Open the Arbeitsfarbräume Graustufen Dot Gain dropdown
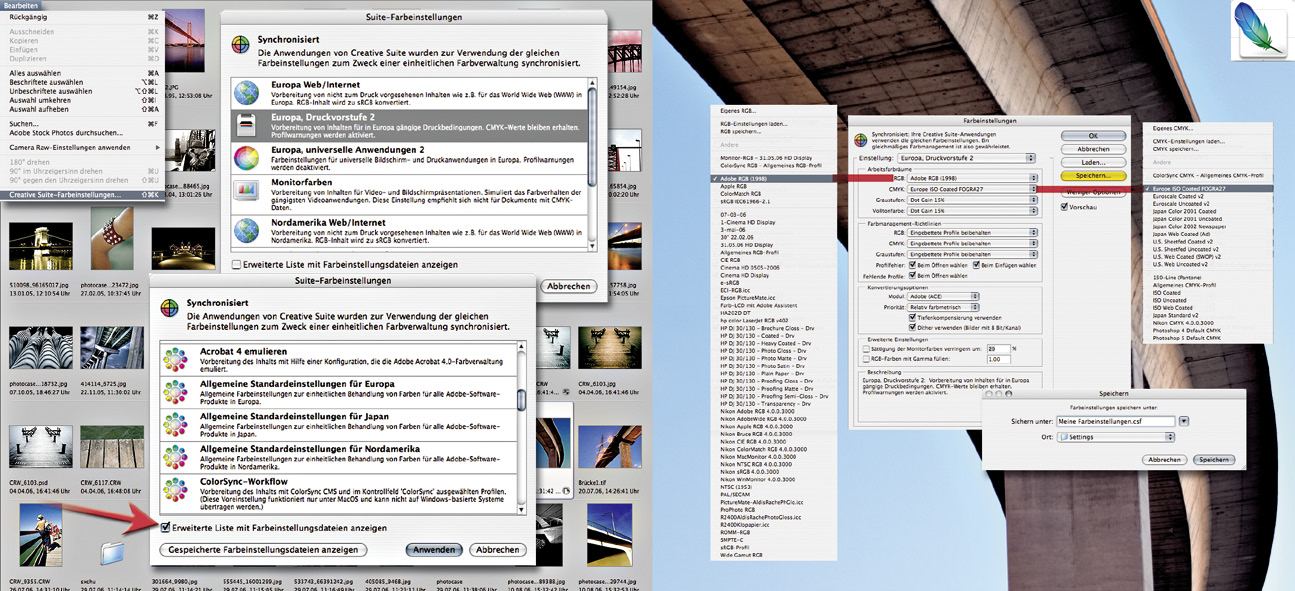The width and height of the screenshot is (1295, 591). [x=973, y=200]
